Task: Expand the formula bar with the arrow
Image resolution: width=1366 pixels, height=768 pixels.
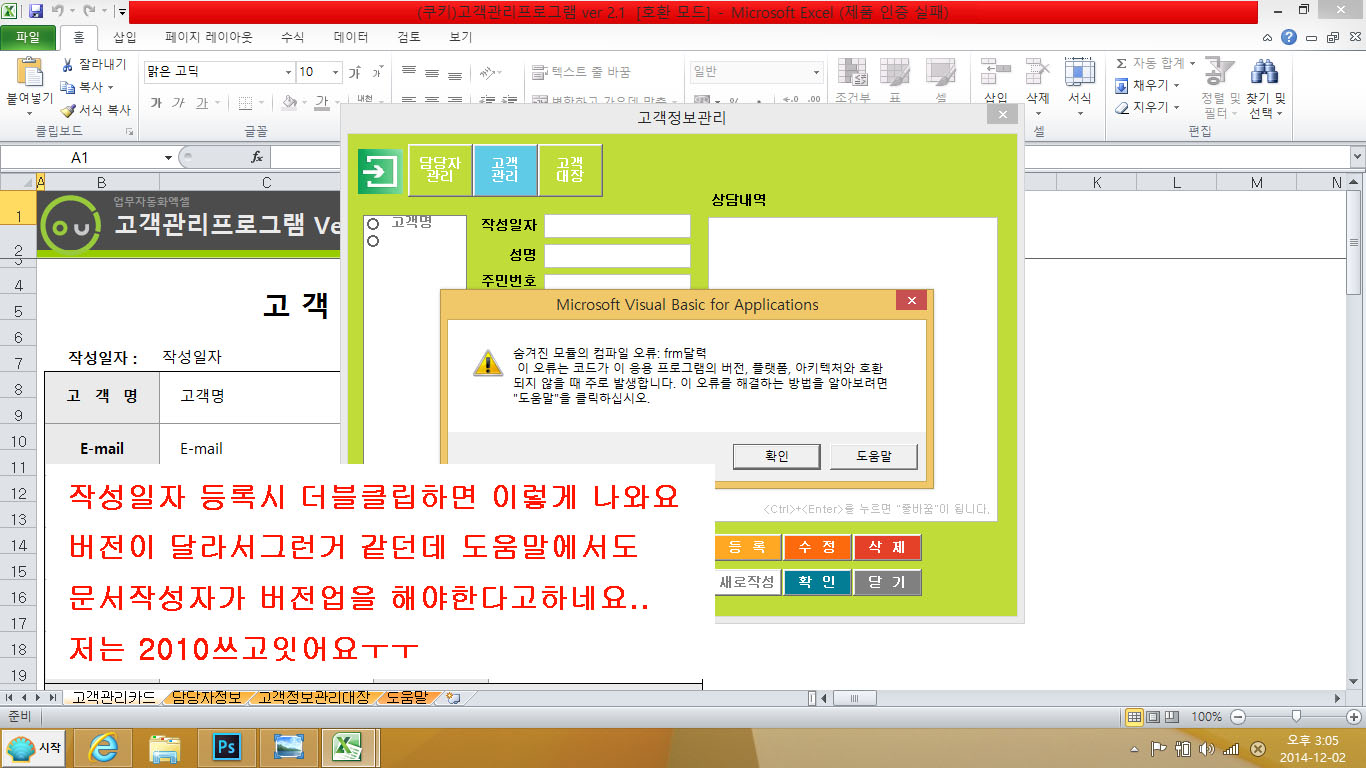Action: pyautogui.click(x=1357, y=157)
